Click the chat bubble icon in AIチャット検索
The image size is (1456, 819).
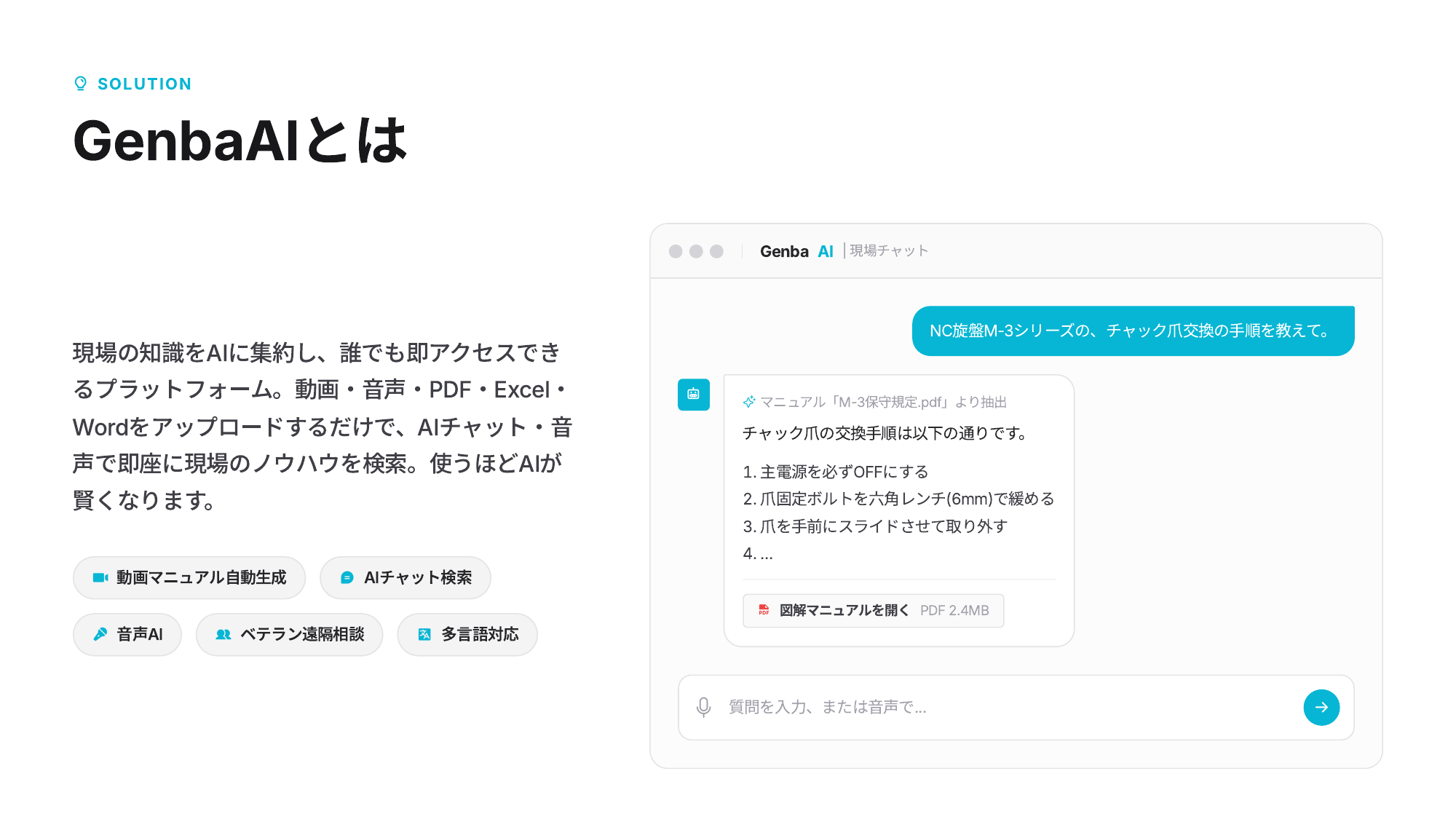347,577
